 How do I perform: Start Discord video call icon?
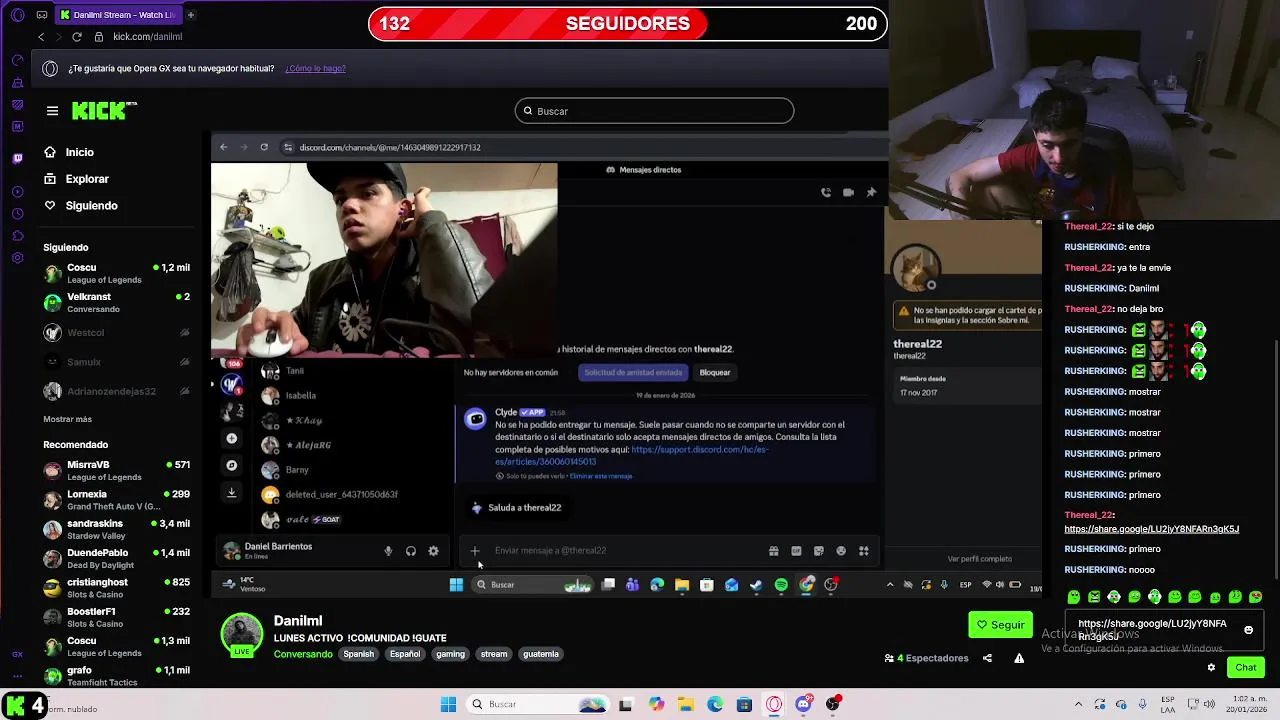pyautogui.click(x=848, y=192)
